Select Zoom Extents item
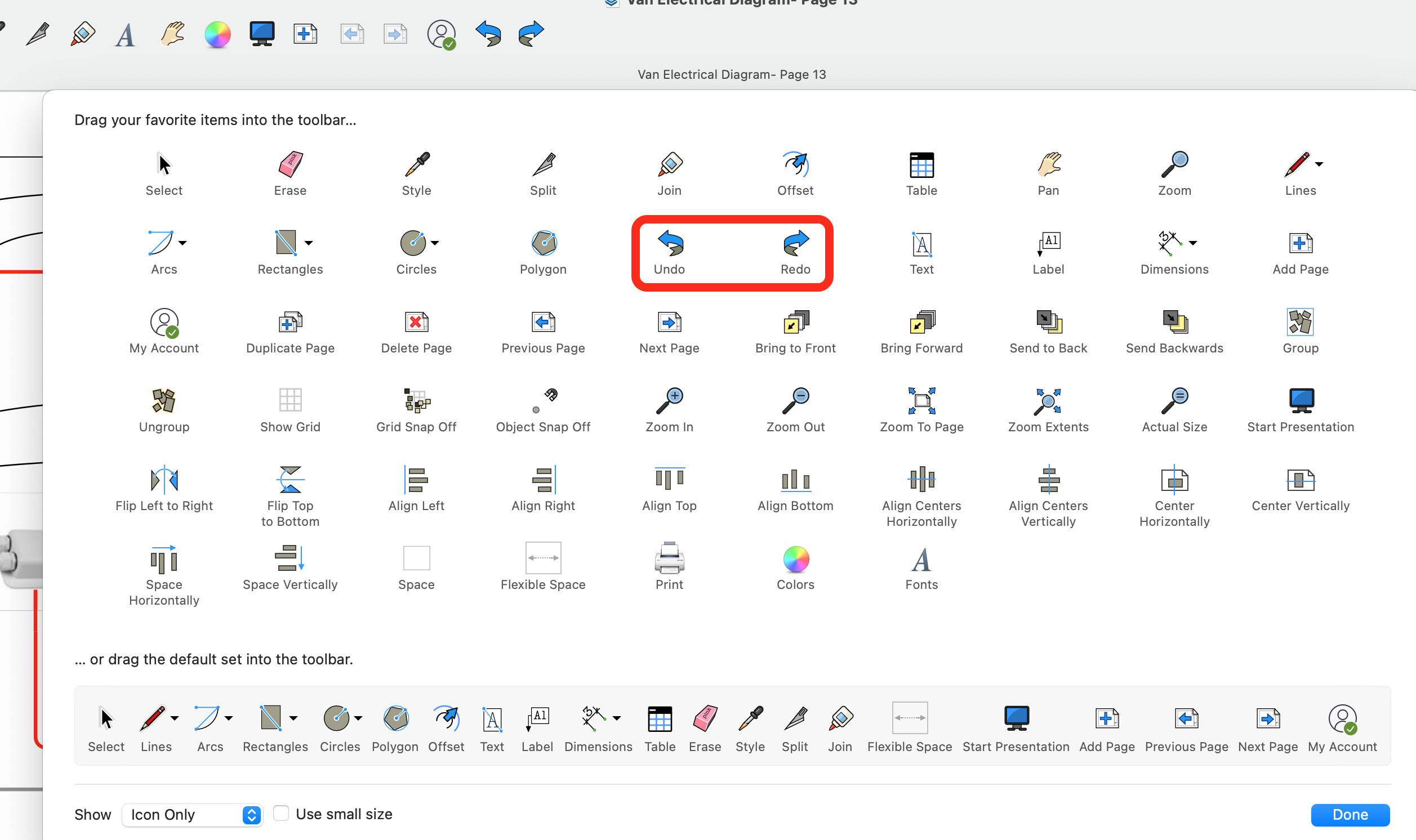Screen dimensions: 1416x840 click(x=1048, y=410)
